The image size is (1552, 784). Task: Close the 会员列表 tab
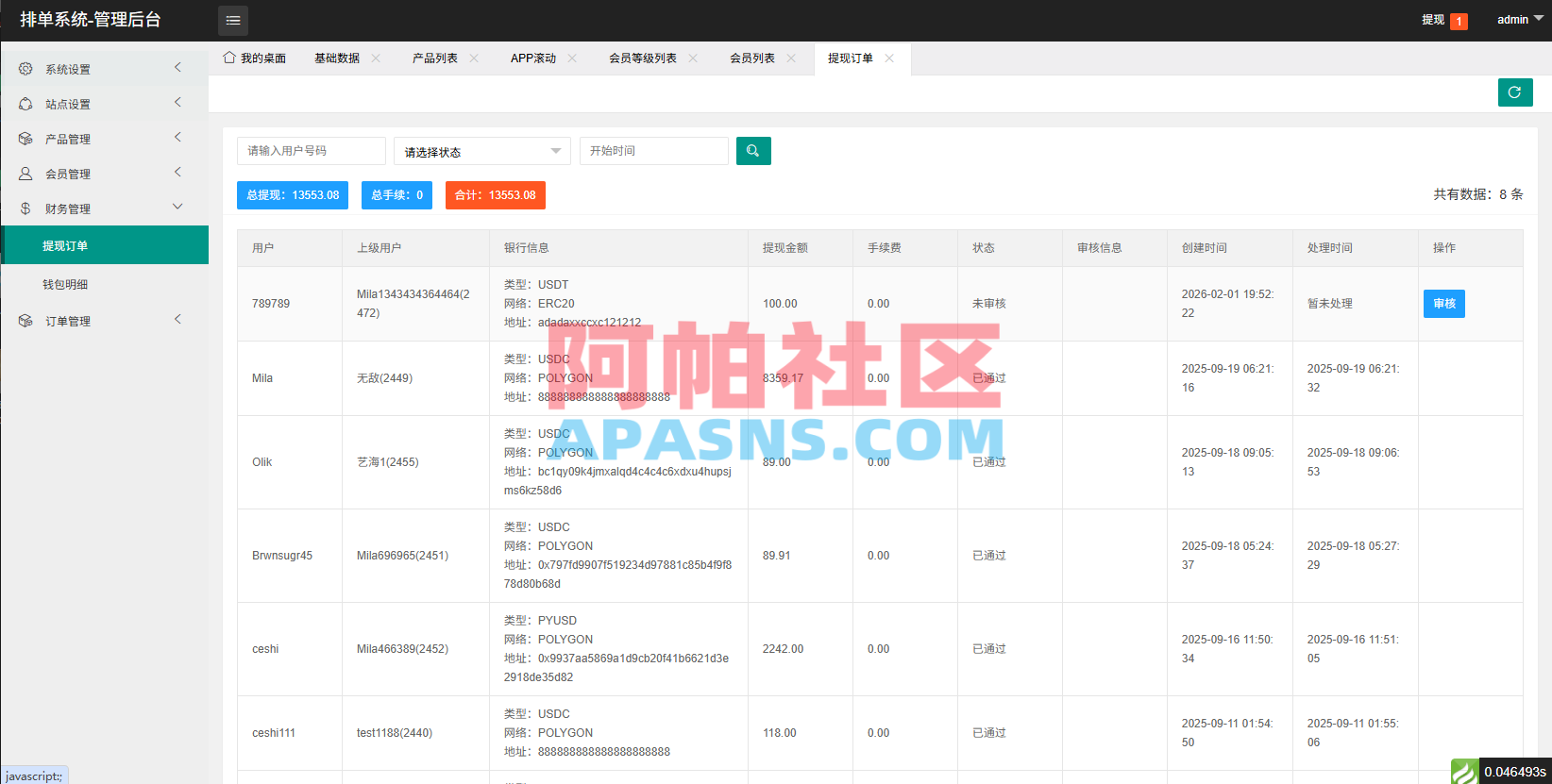coord(791,58)
